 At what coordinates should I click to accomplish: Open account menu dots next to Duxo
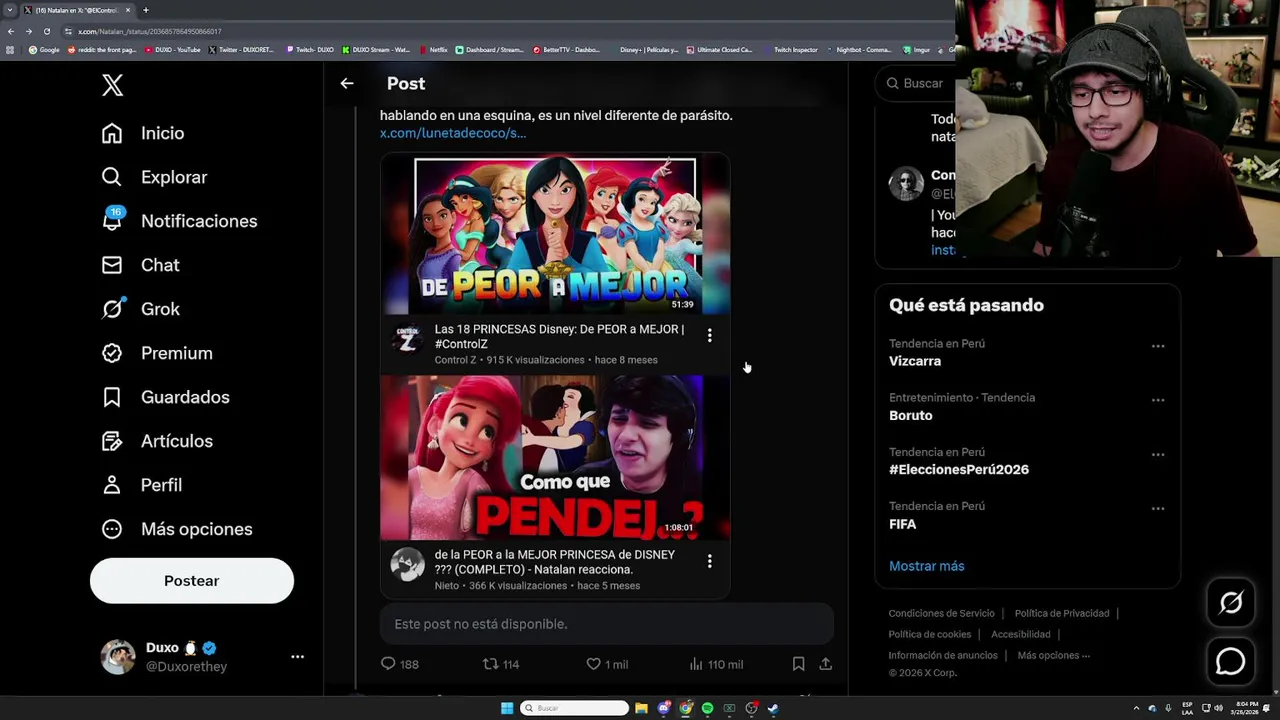297,657
